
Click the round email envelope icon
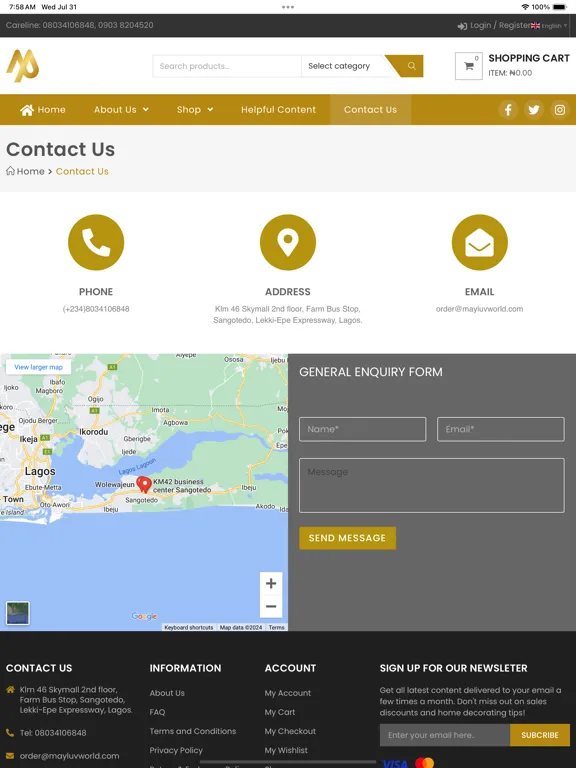point(480,242)
